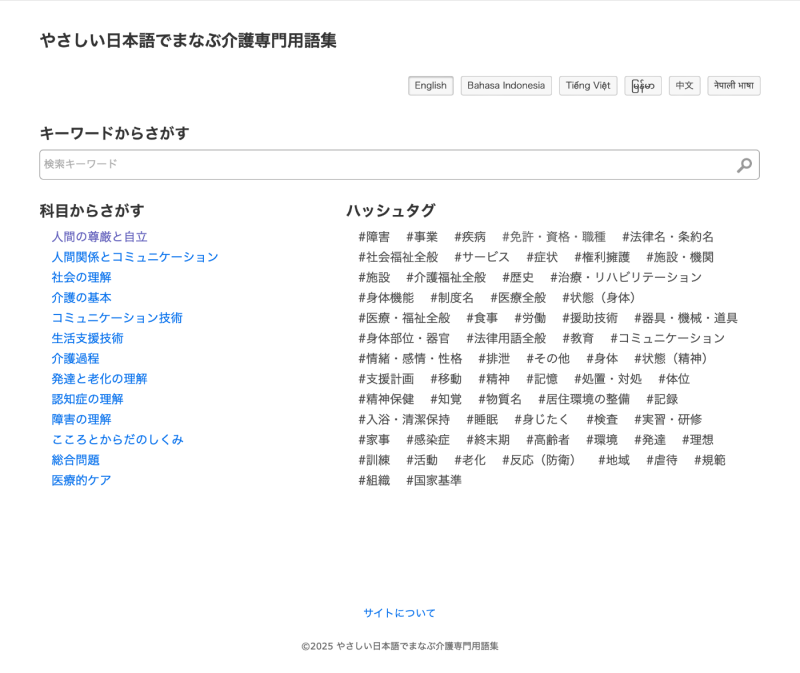Filter by #感染症 hashtag
800x673 pixels.
(x=428, y=440)
